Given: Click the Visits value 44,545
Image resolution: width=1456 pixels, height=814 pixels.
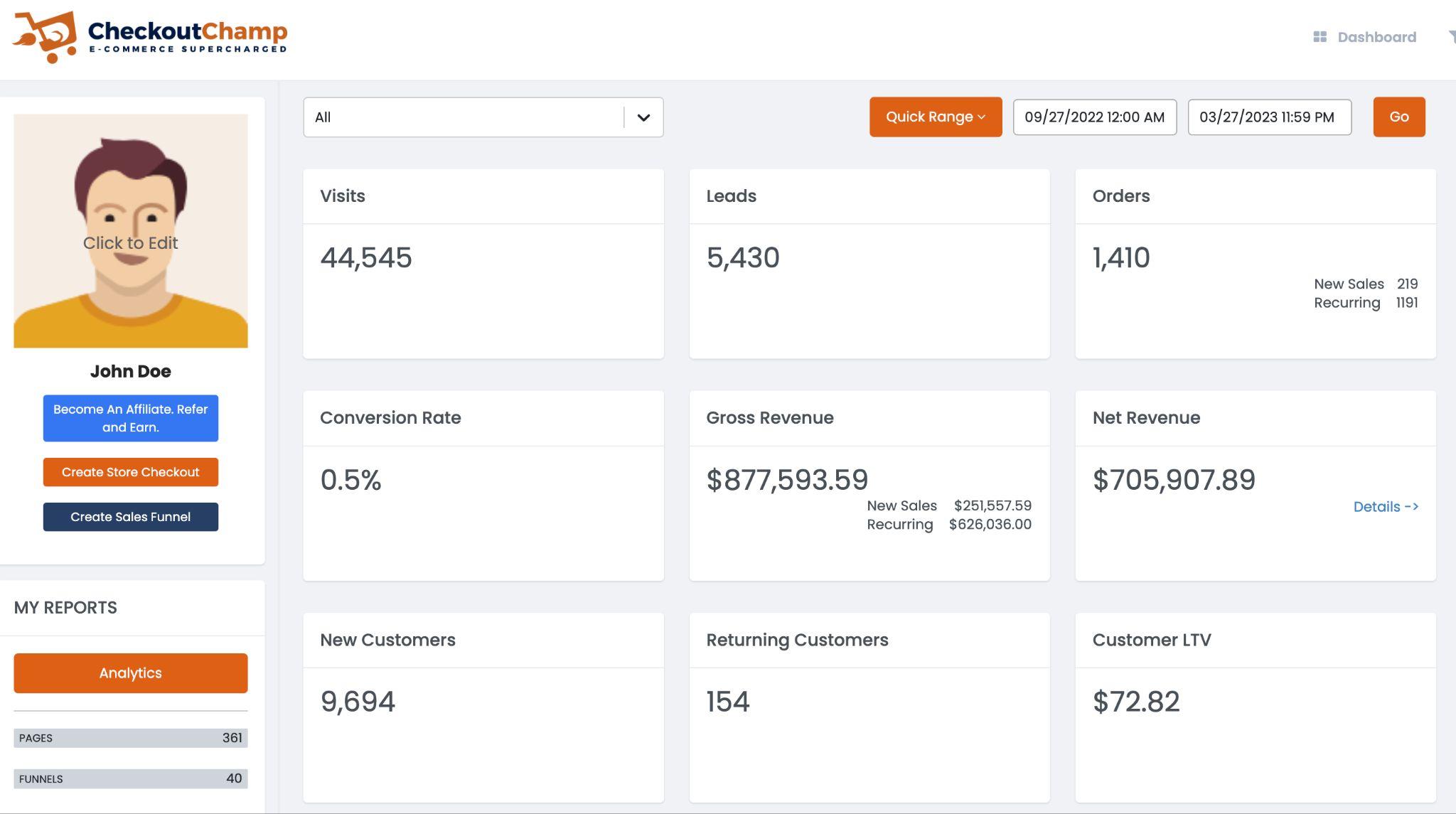Looking at the screenshot, I should [x=366, y=257].
